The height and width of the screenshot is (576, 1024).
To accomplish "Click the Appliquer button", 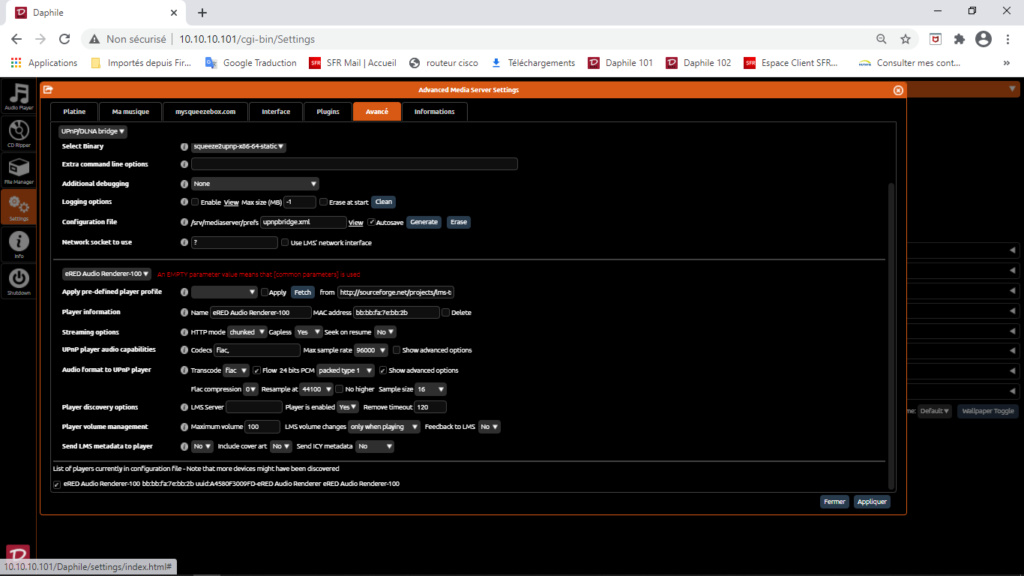I will pos(872,502).
